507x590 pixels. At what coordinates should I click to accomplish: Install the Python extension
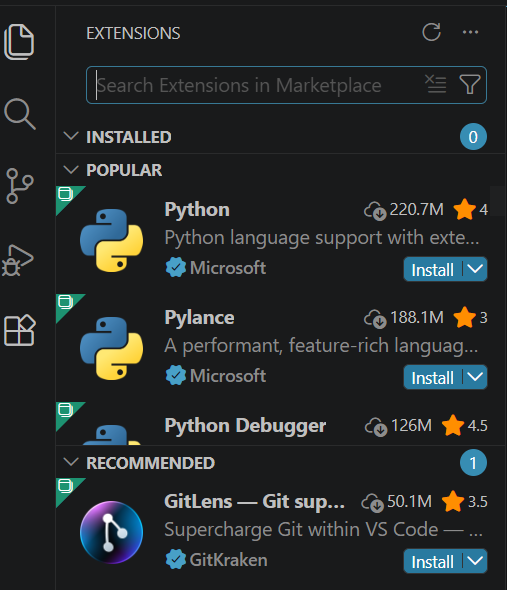tap(433, 269)
